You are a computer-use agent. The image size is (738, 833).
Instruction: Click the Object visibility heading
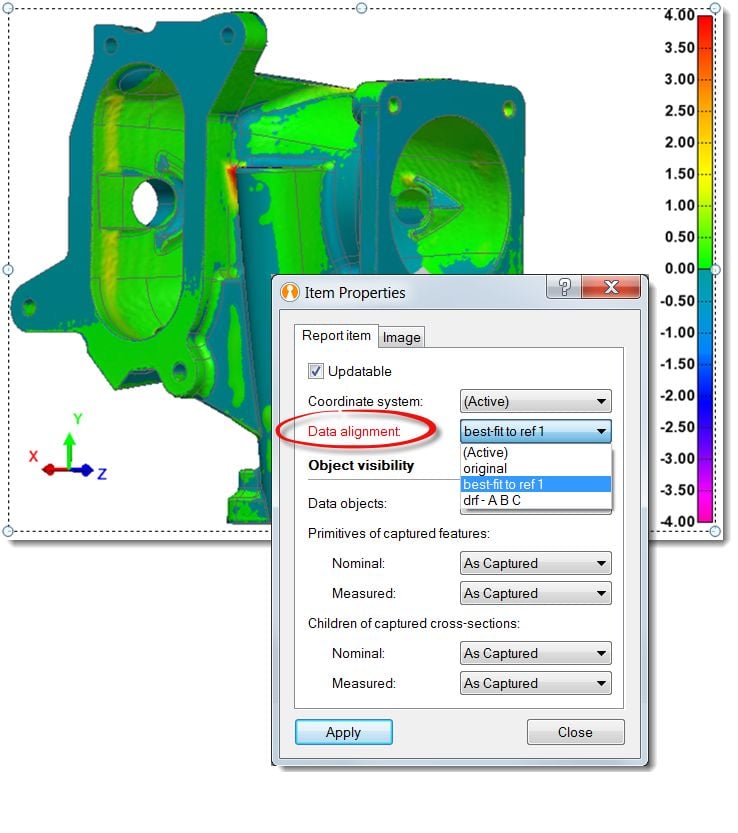(x=361, y=465)
